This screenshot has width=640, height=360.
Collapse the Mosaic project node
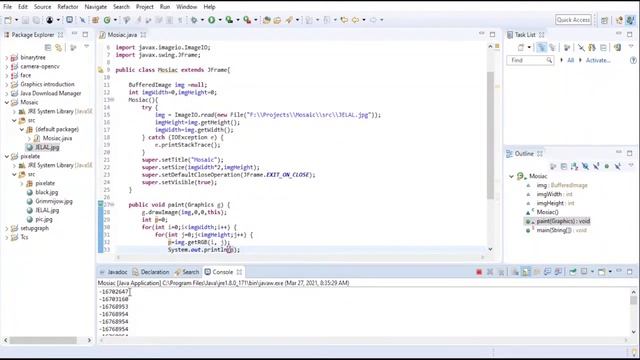[7, 102]
